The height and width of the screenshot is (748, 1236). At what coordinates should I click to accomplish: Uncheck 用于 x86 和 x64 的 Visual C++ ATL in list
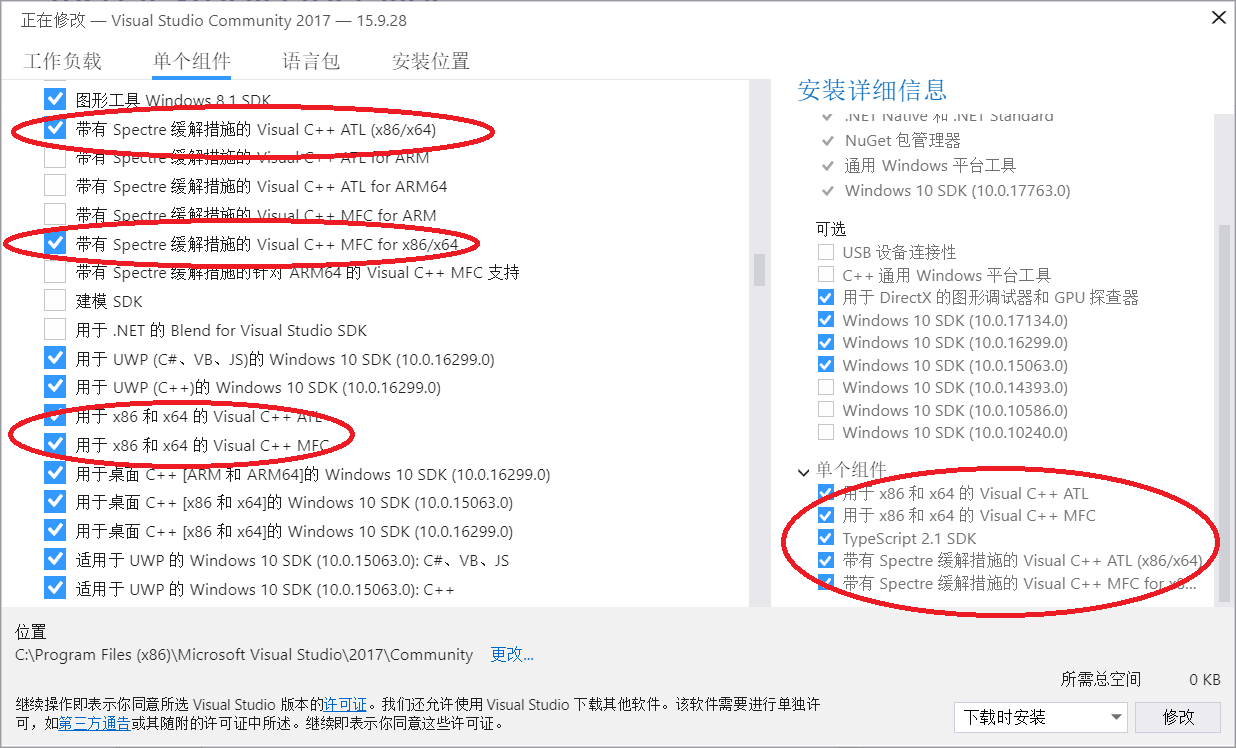click(x=55, y=416)
